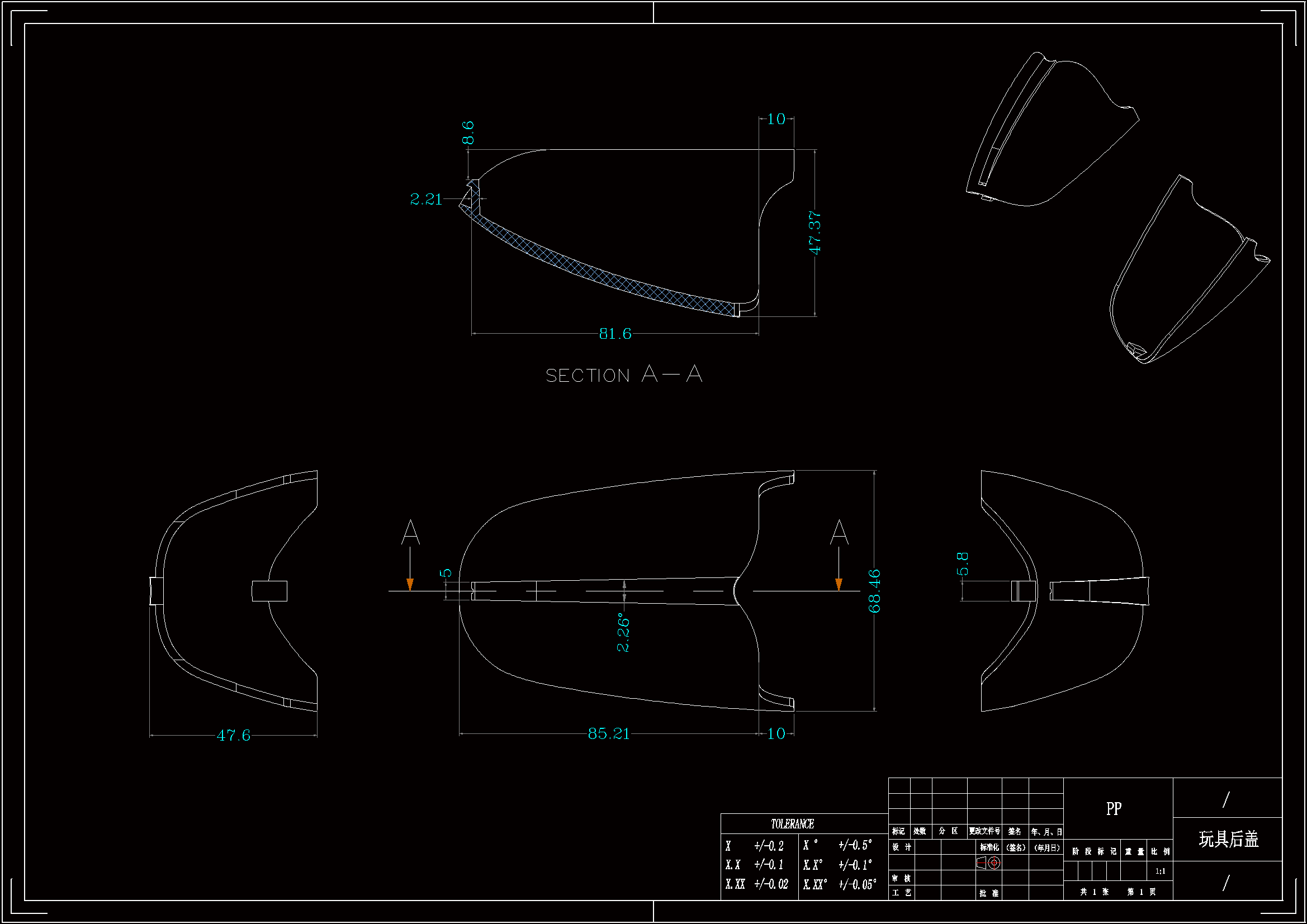Select the 2.21 thickness dimension

[426, 199]
